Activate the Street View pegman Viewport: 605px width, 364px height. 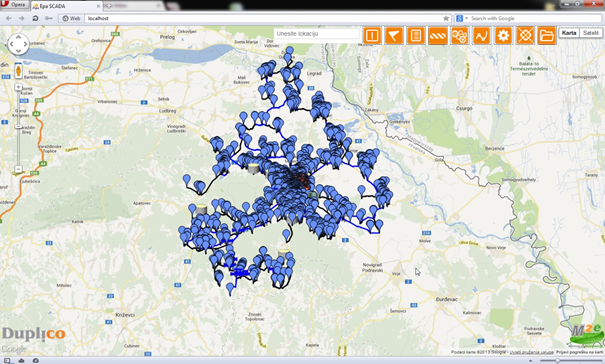18,71
